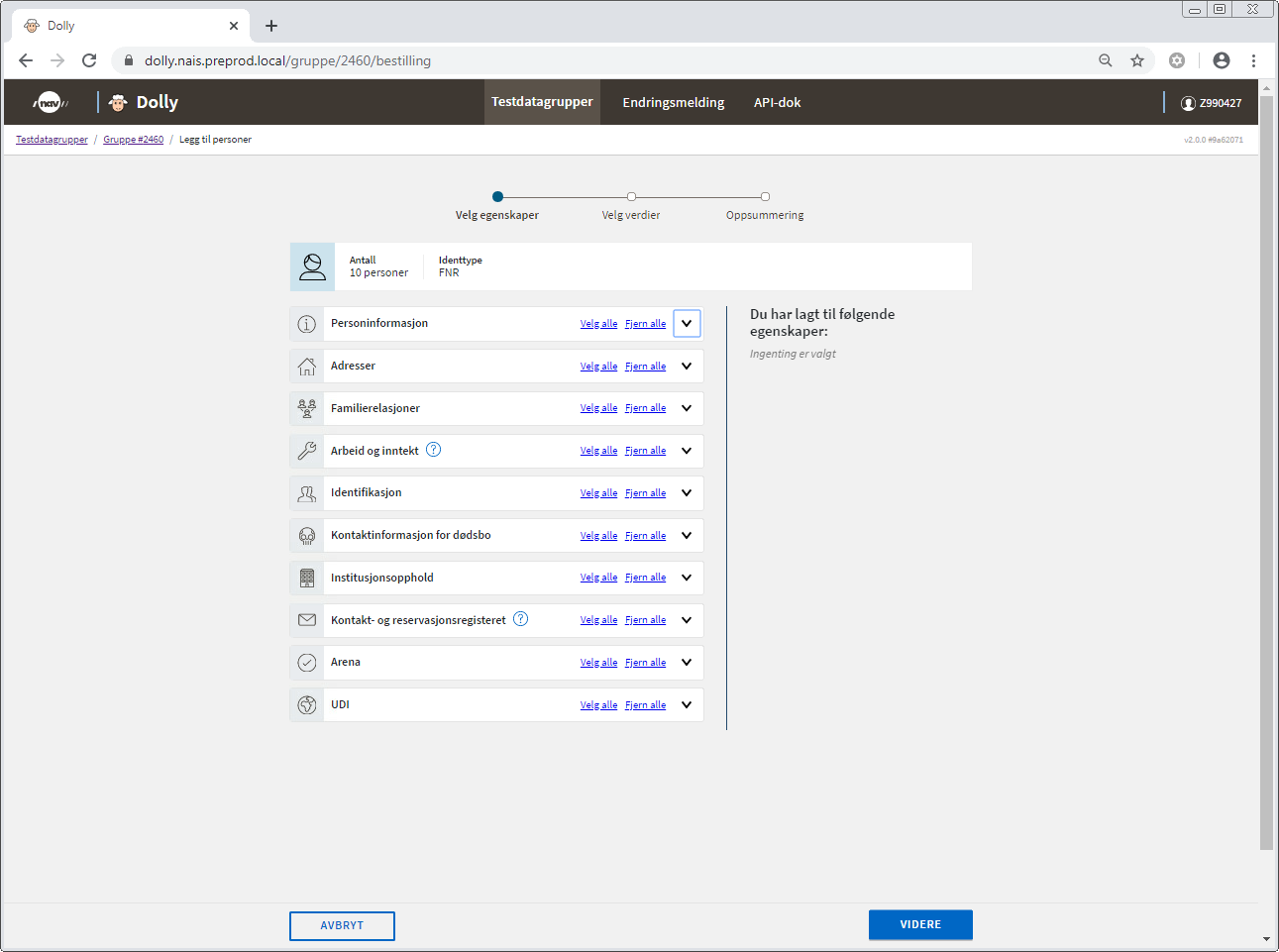The image size is (1279, 952).
Task: Click the Institusjonsopphold building icon
Action: [307, 578]
